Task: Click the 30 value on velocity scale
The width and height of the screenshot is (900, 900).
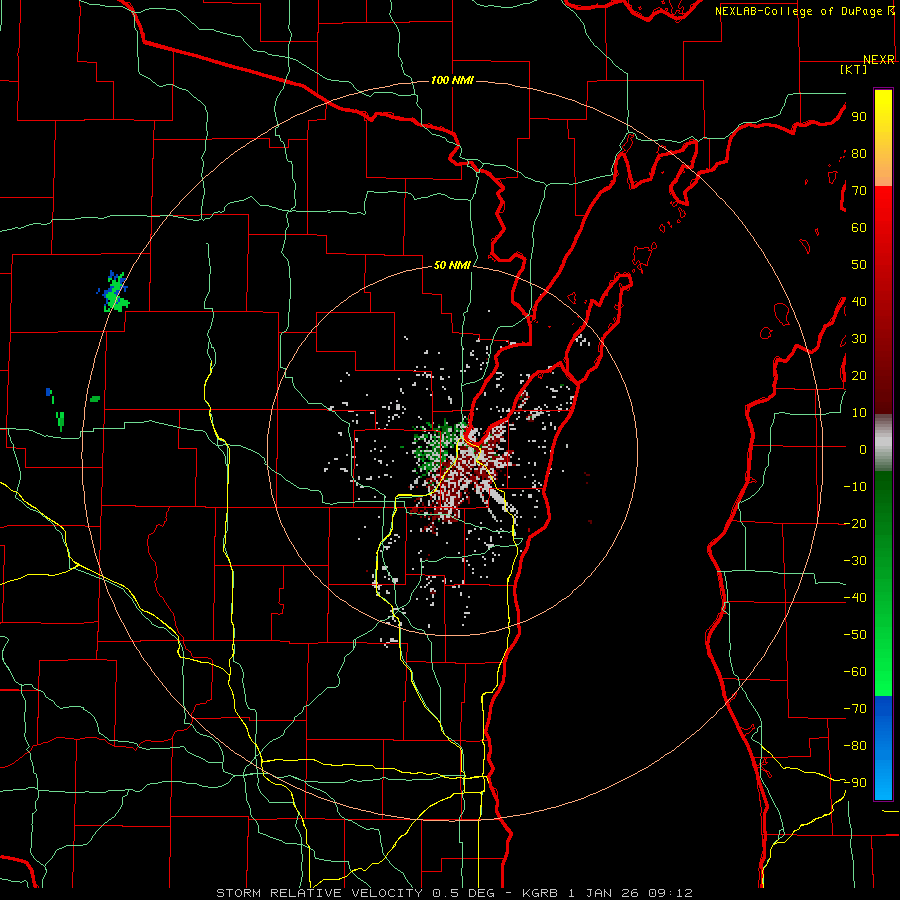Action: click(859, 339)
